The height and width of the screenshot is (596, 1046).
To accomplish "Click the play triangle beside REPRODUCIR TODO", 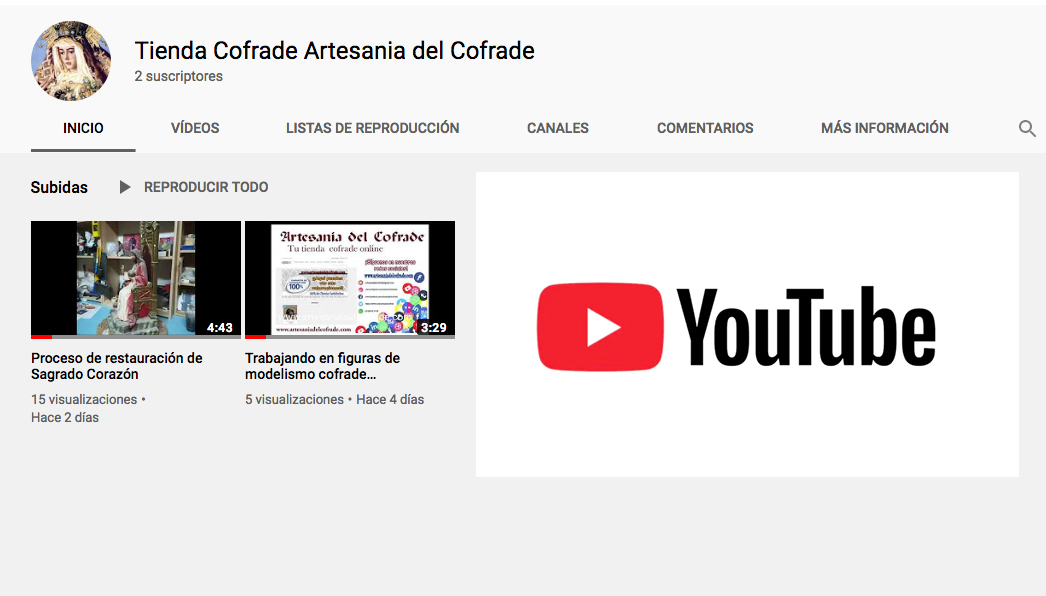I will coord(124,187).
